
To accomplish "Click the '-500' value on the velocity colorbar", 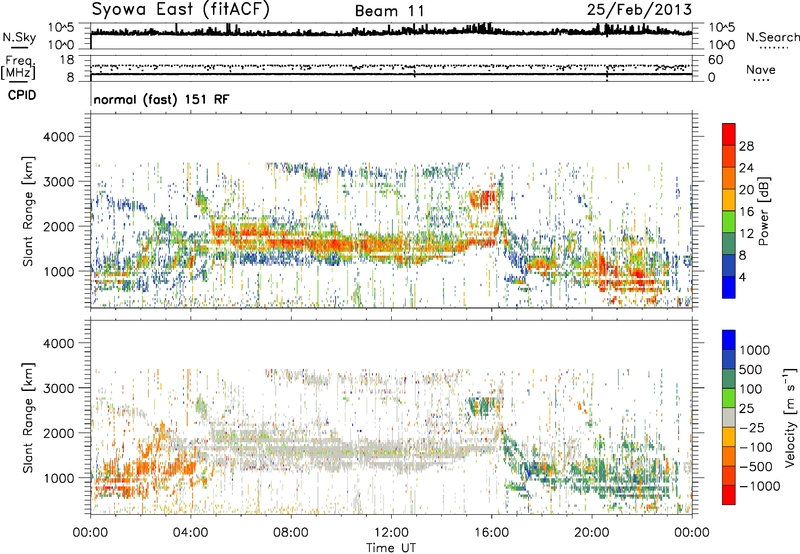I will click(x=756, y=467).
